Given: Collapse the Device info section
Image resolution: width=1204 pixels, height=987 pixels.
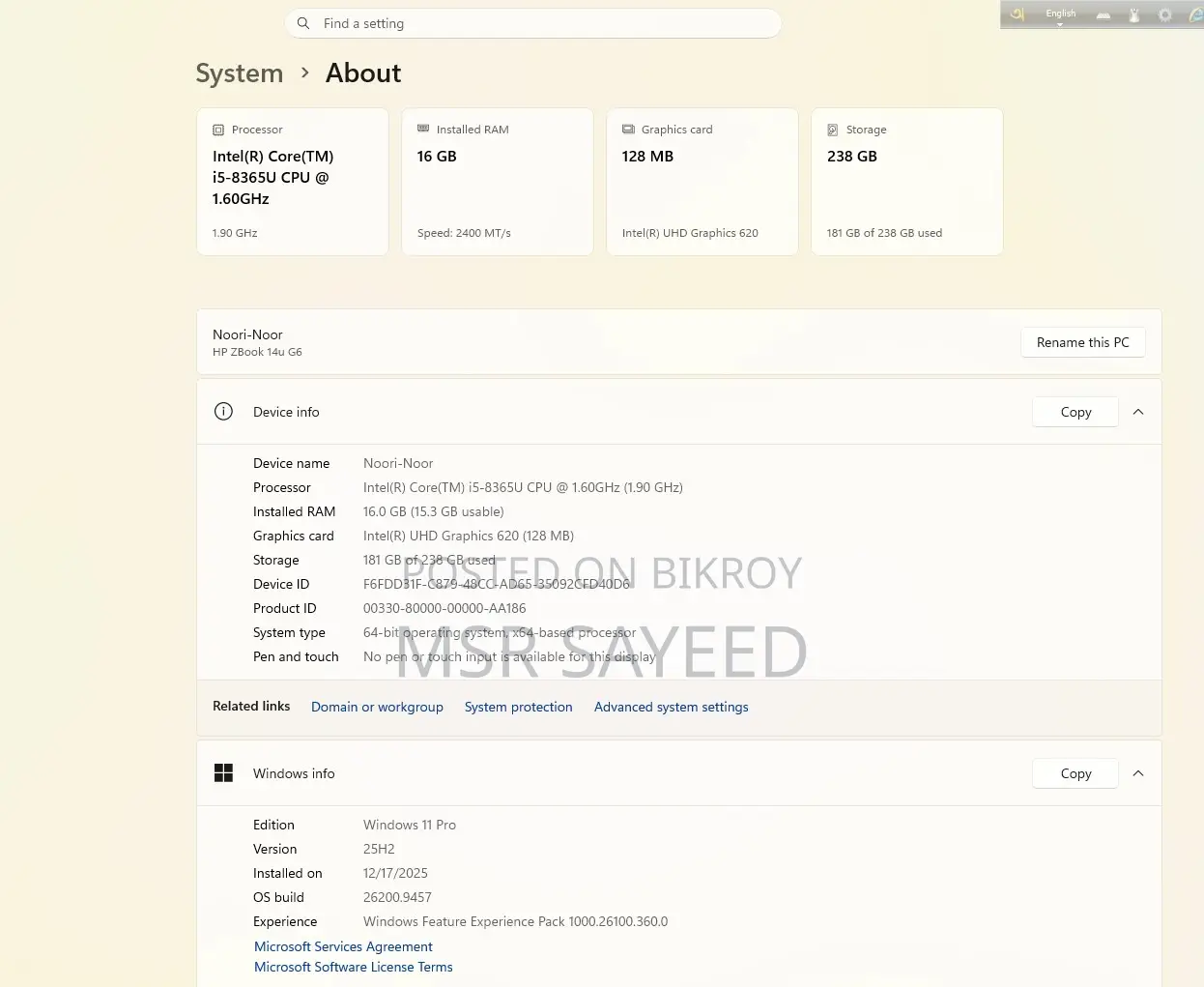Looking at the screenshot, I should click(x=1138, y=412).
